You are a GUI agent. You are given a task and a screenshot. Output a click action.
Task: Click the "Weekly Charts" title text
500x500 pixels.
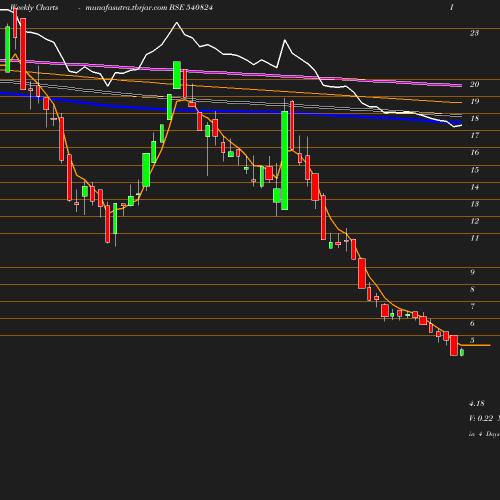(34, 7)
